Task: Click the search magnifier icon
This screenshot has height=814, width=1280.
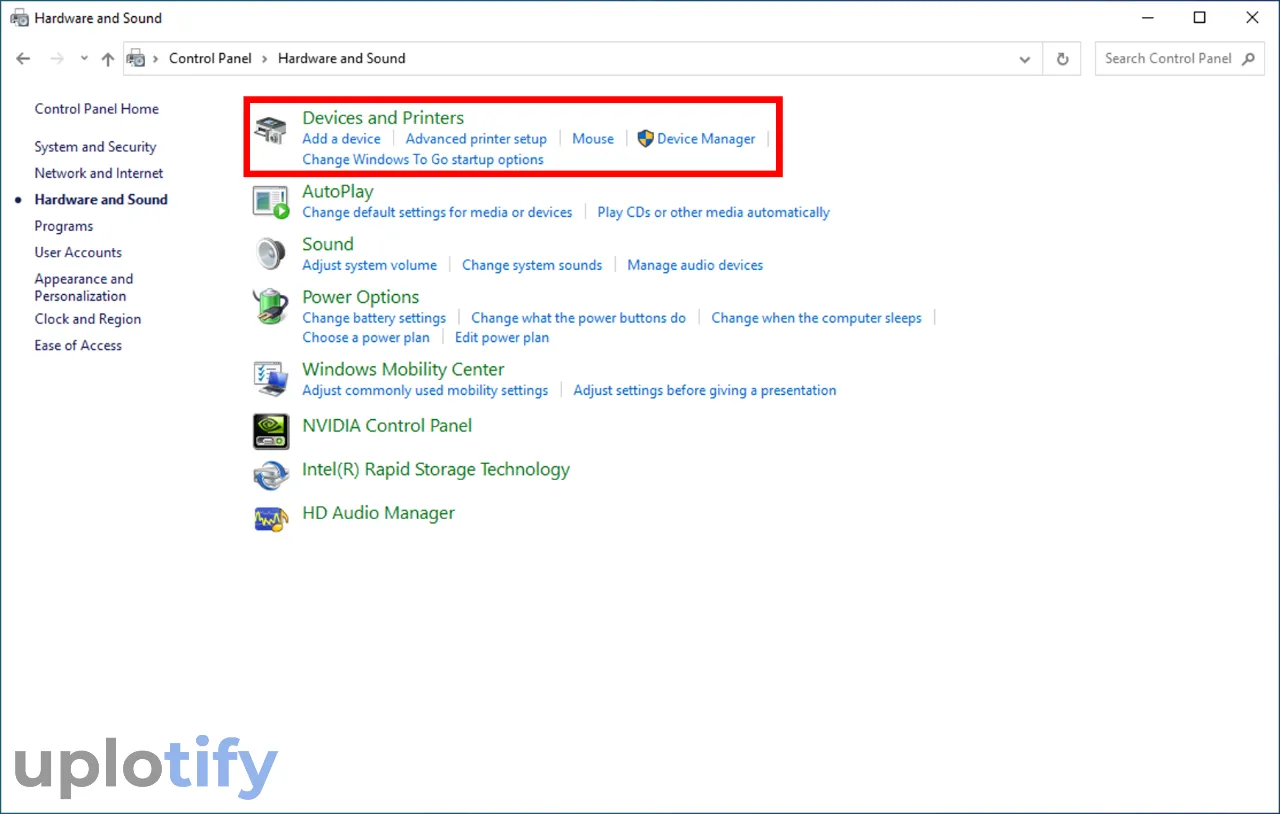Action: pyautogui.click(x=1248, y=59)
